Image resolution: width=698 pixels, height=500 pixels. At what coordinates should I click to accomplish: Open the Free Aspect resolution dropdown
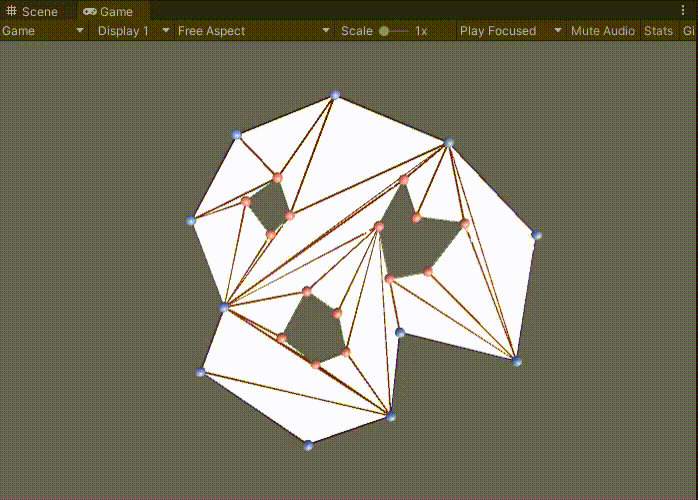(x=254, y=31)
